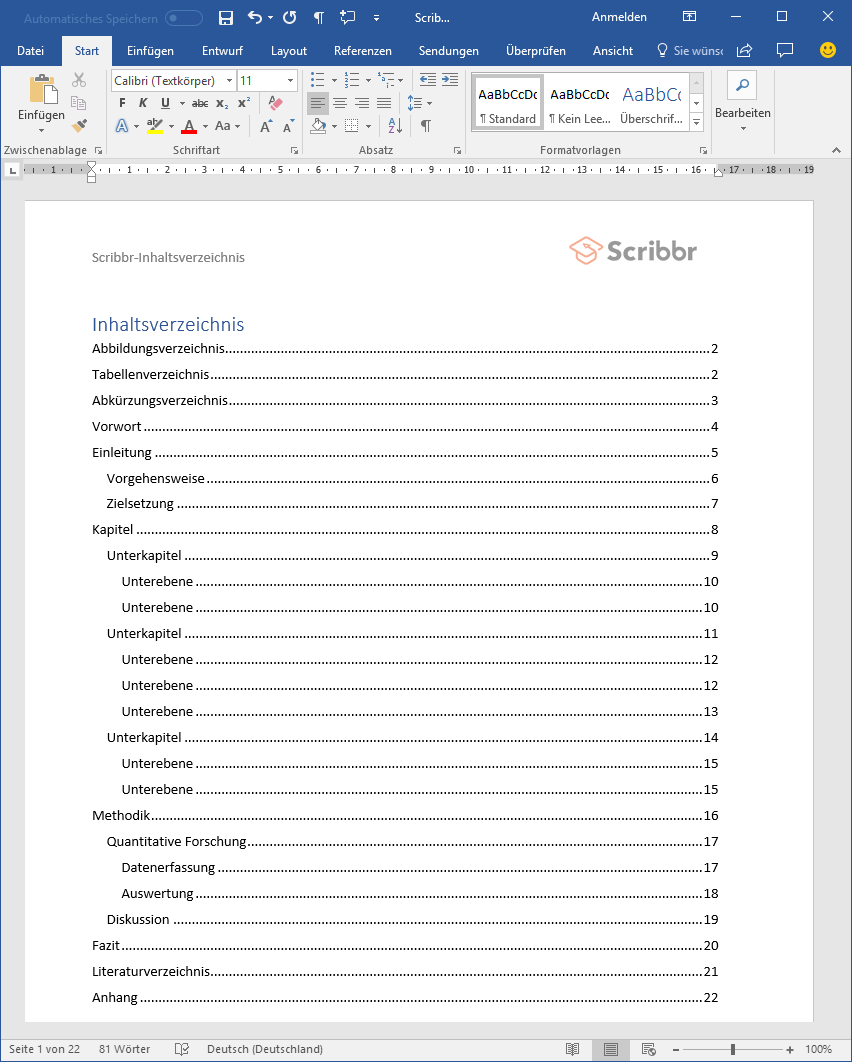
Task: Center the paragraph text
Action: pyautogui.click(x=340, y=103)
